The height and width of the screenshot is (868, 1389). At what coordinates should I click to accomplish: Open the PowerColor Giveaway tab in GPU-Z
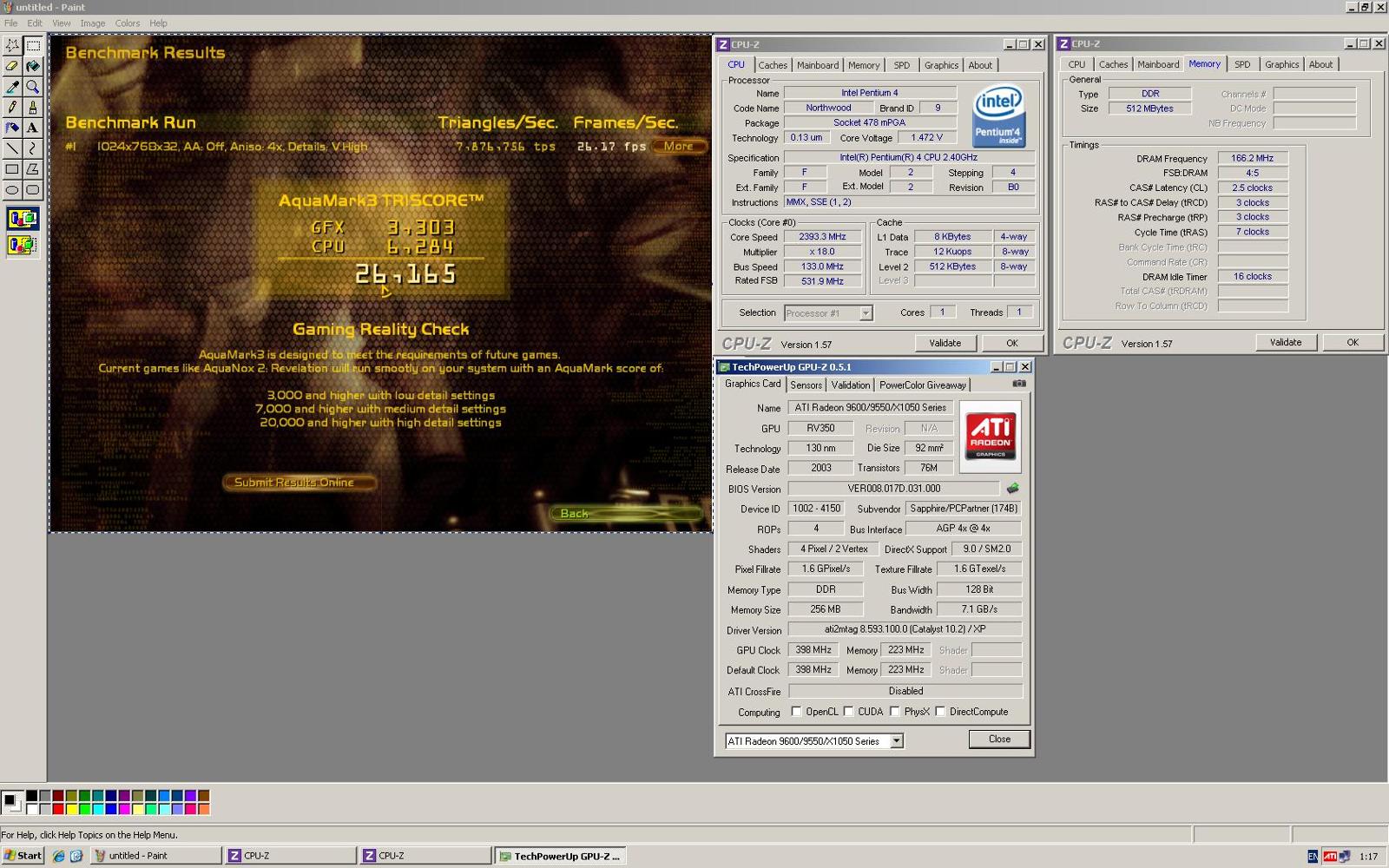922,385
